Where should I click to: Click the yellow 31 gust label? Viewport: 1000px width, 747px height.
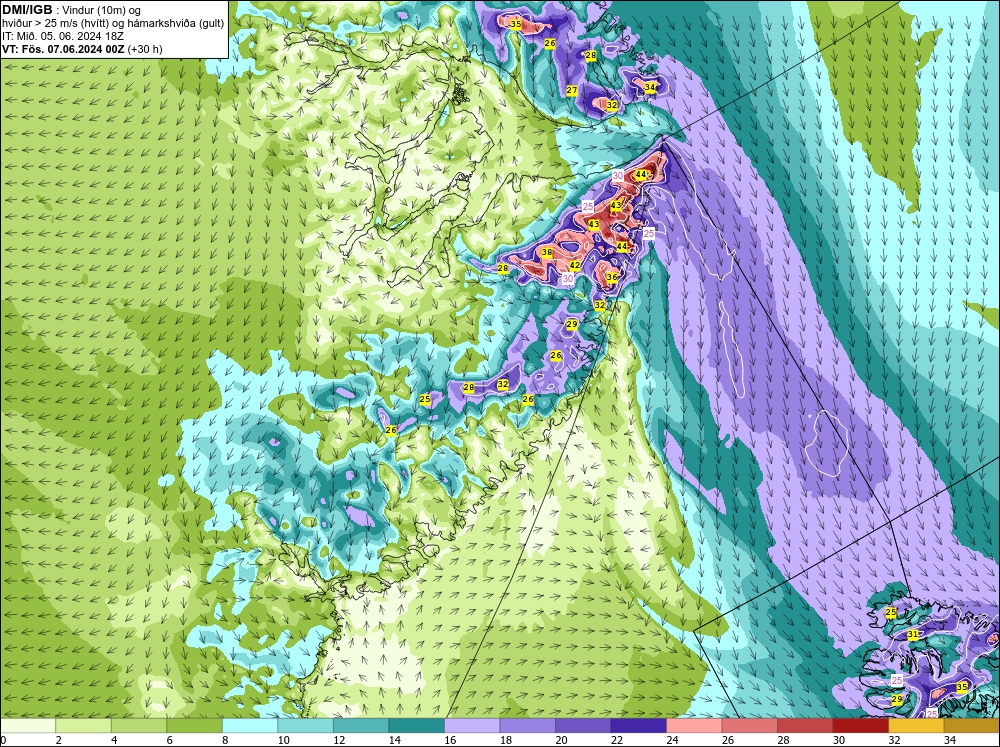tap(913, 635)
